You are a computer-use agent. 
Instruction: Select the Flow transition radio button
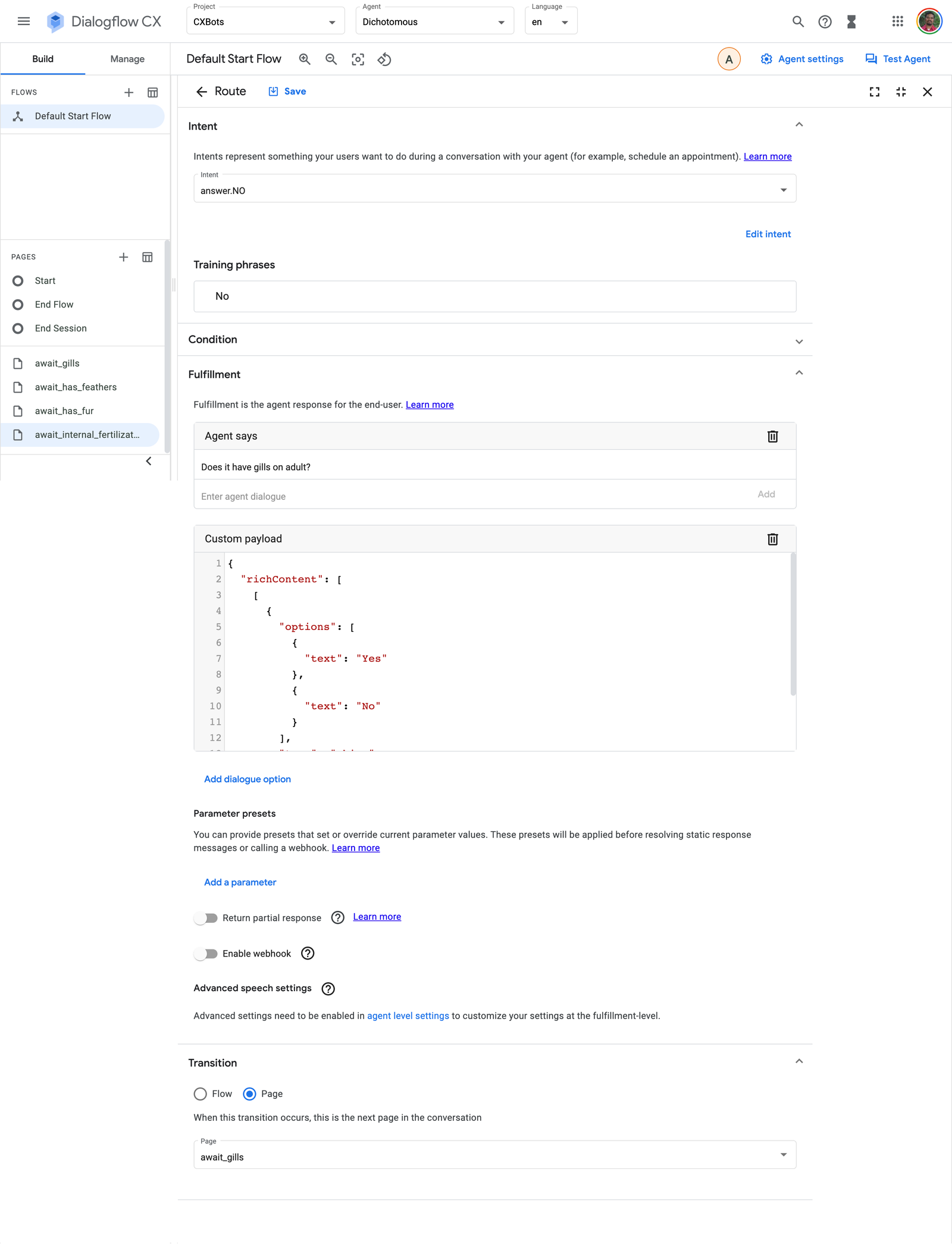tap(201, 1094)
